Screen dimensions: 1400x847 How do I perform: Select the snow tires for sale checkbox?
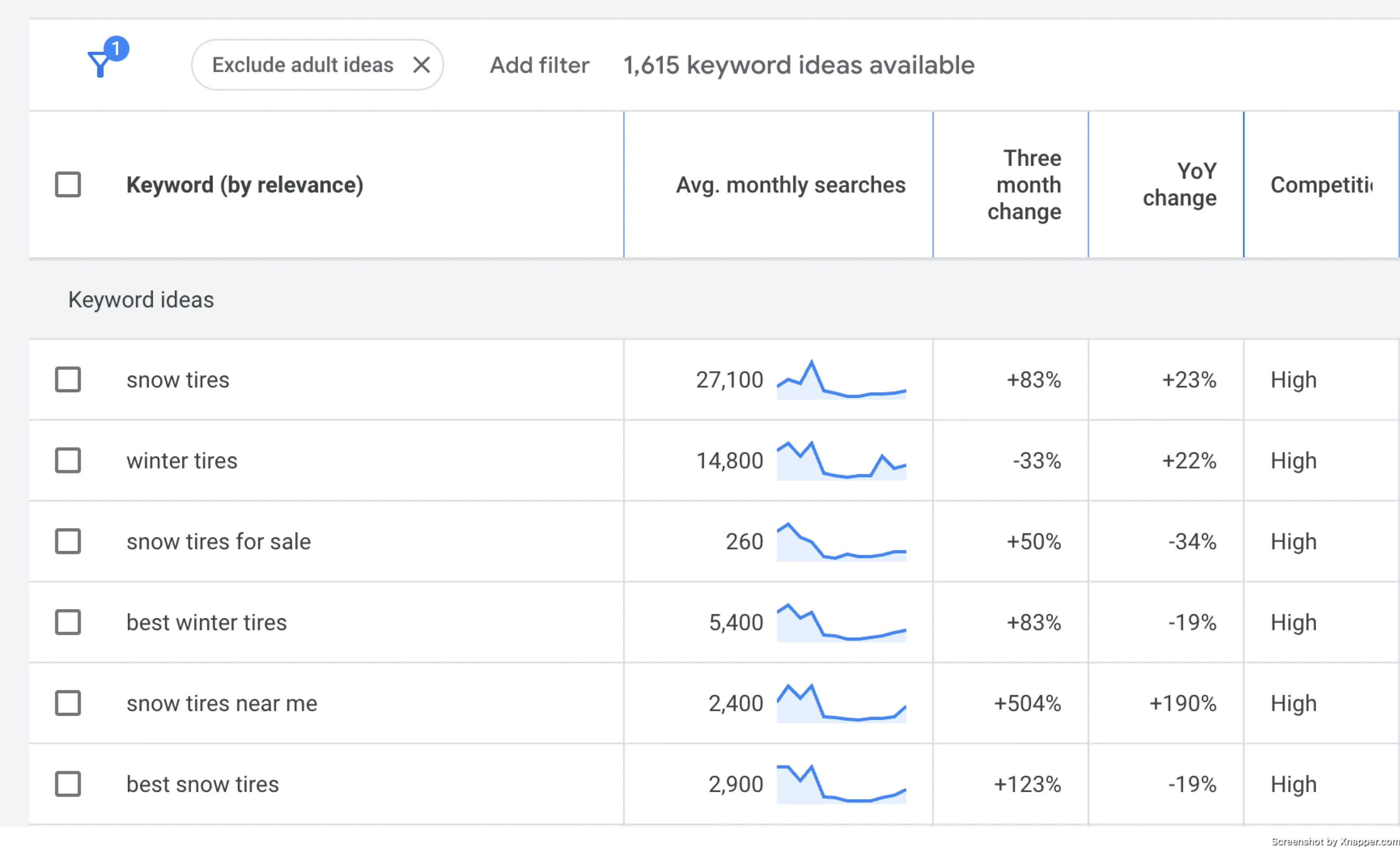pyautogui.click(x=68, y=541)
